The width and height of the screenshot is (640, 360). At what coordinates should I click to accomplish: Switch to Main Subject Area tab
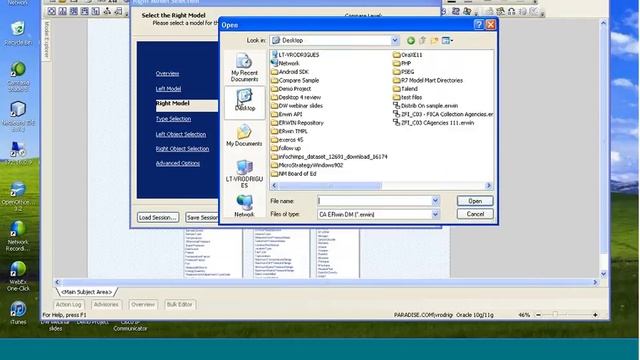point(87,292)
